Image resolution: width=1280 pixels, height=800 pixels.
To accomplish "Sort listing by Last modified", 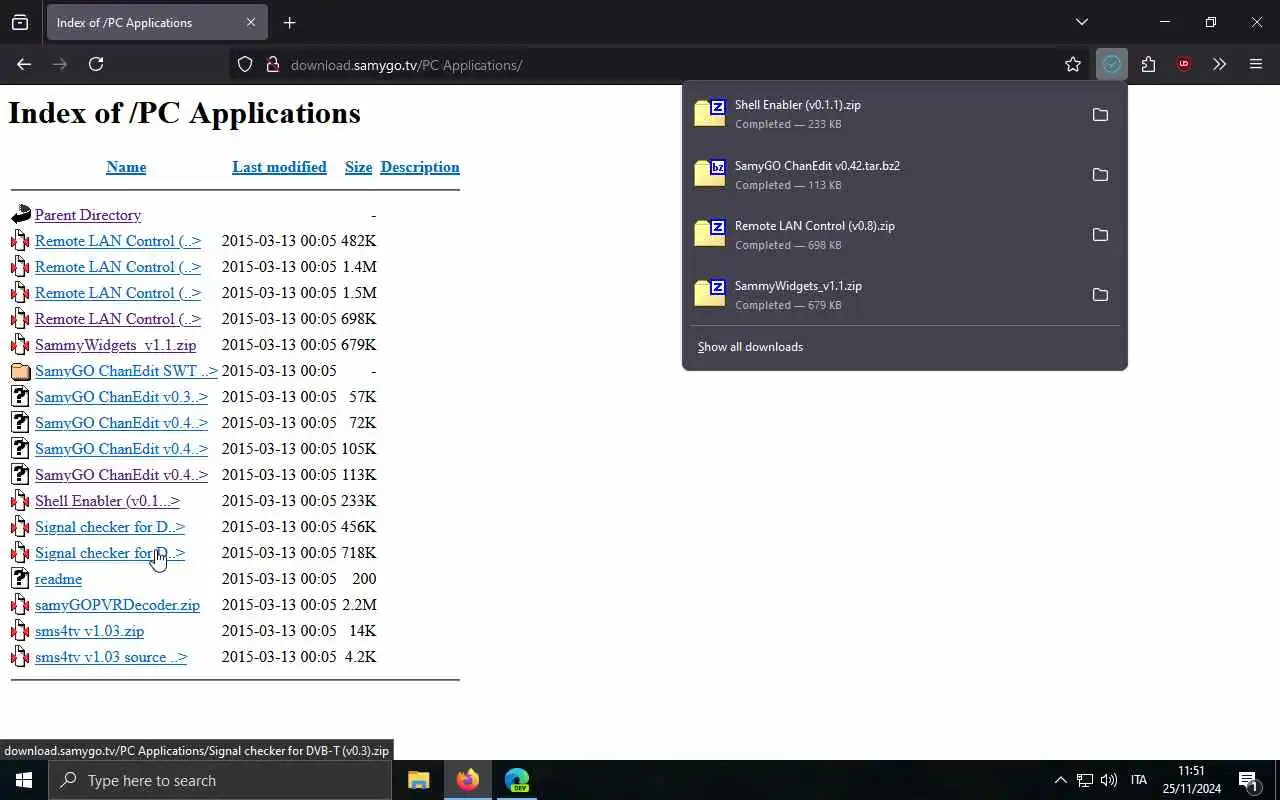I will click(x=279, y=167).
